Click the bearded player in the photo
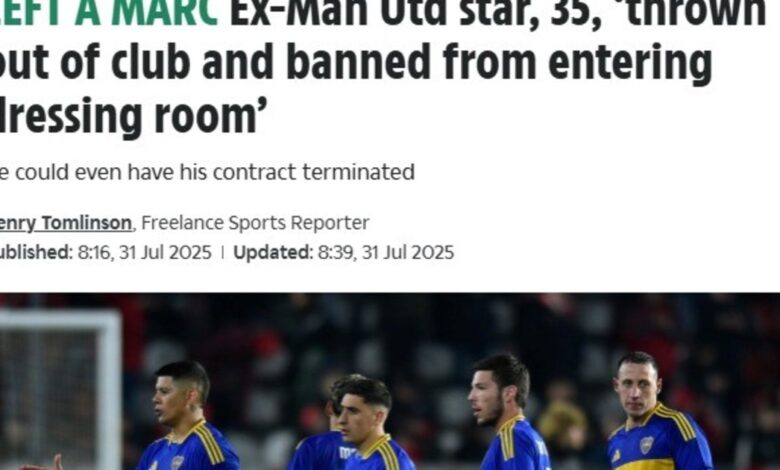 [x=507, y=413]
